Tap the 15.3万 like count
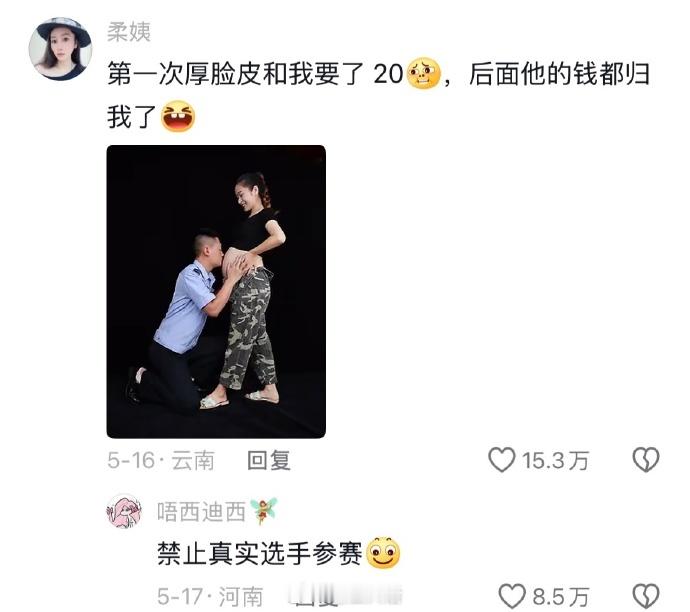Image resolution: width=690 pixels, height=612 pixels. coord(555,461)
